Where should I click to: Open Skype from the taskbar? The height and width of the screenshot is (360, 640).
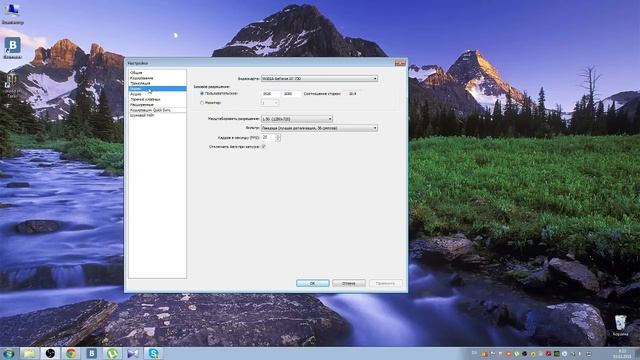coord(154,353)
